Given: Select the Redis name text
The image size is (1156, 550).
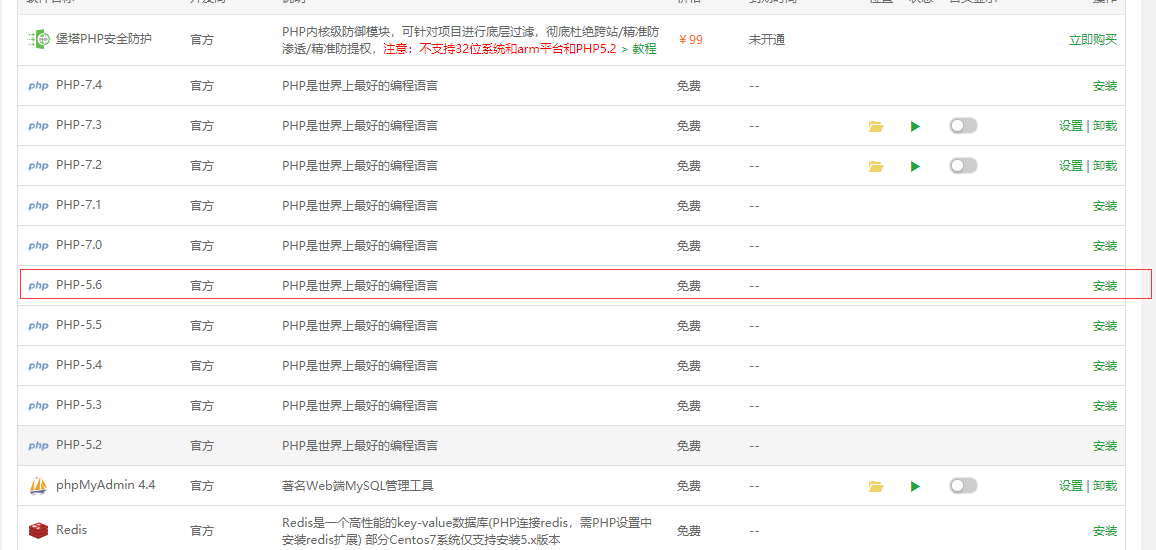Looking at the screenshot, I should [x=72, y=530].
